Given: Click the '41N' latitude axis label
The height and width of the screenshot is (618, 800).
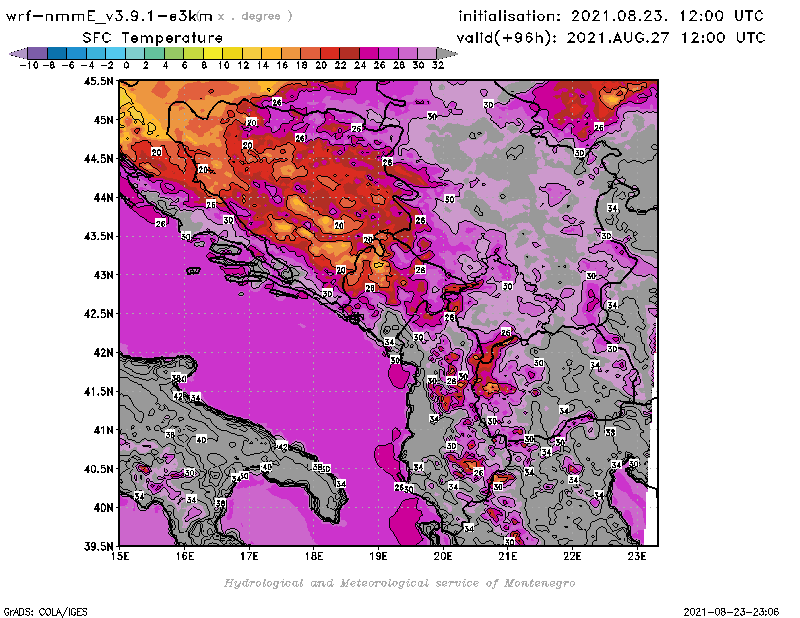Looking at the screenshot, I should click(x=103, y=430).
